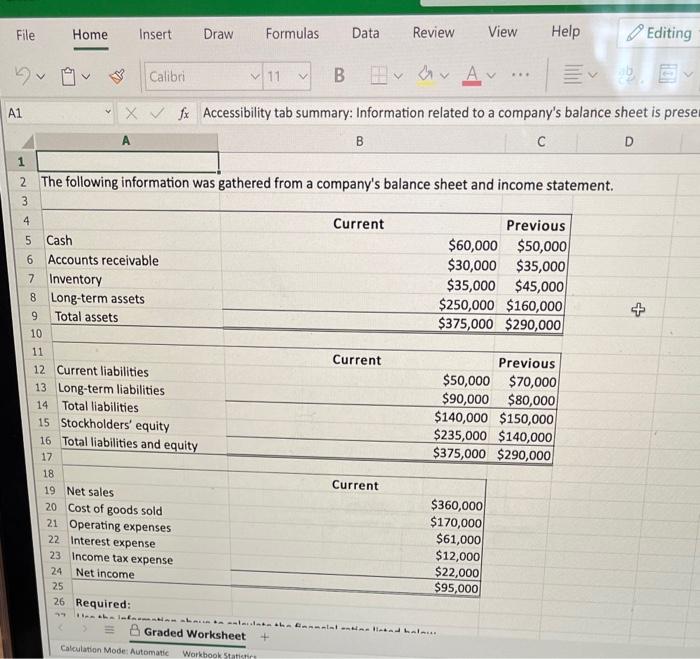
Task: Click the text alignment icon
Action: [x=573, y=74]
